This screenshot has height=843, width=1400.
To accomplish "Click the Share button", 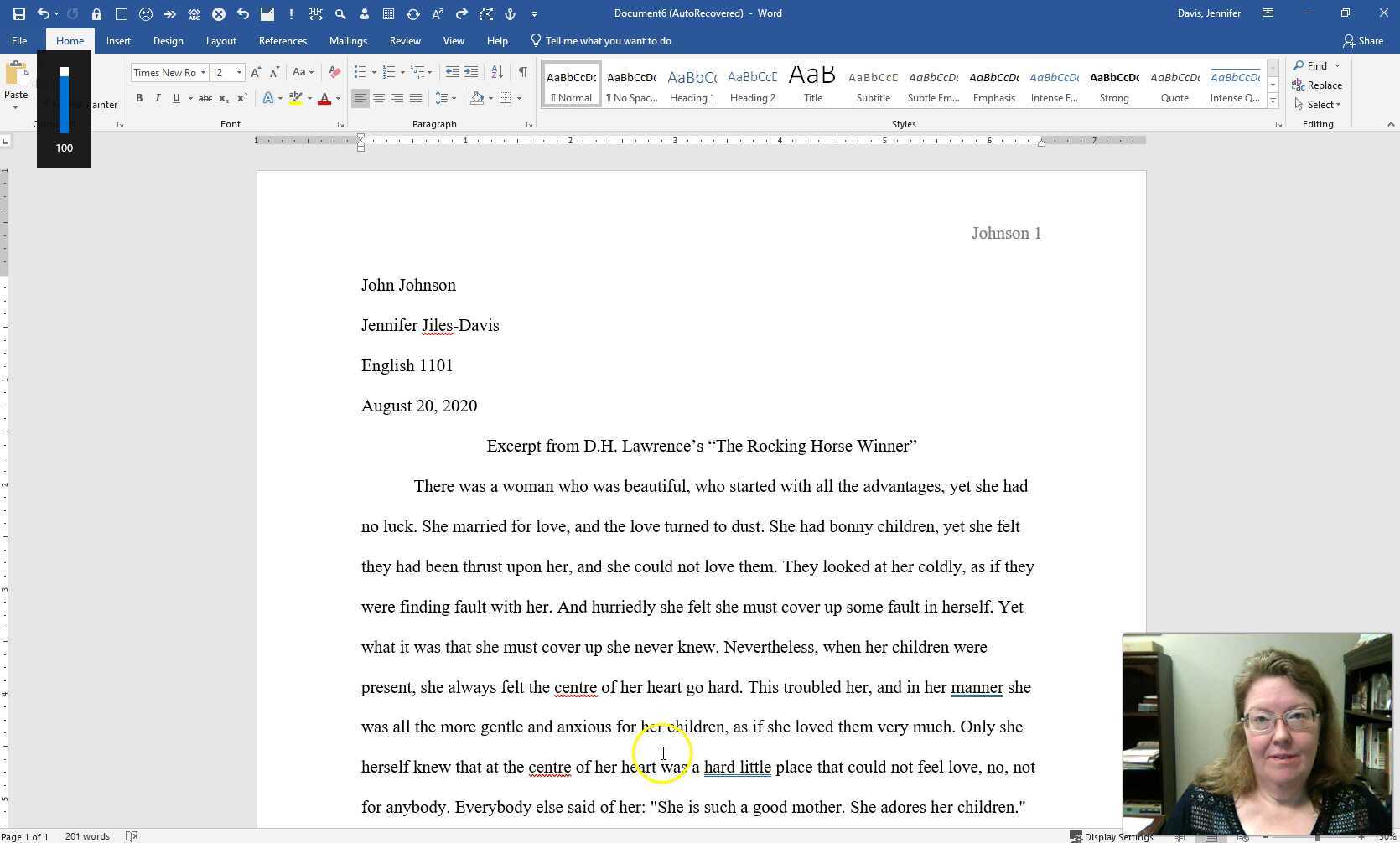I will (x=1364, y=40).
